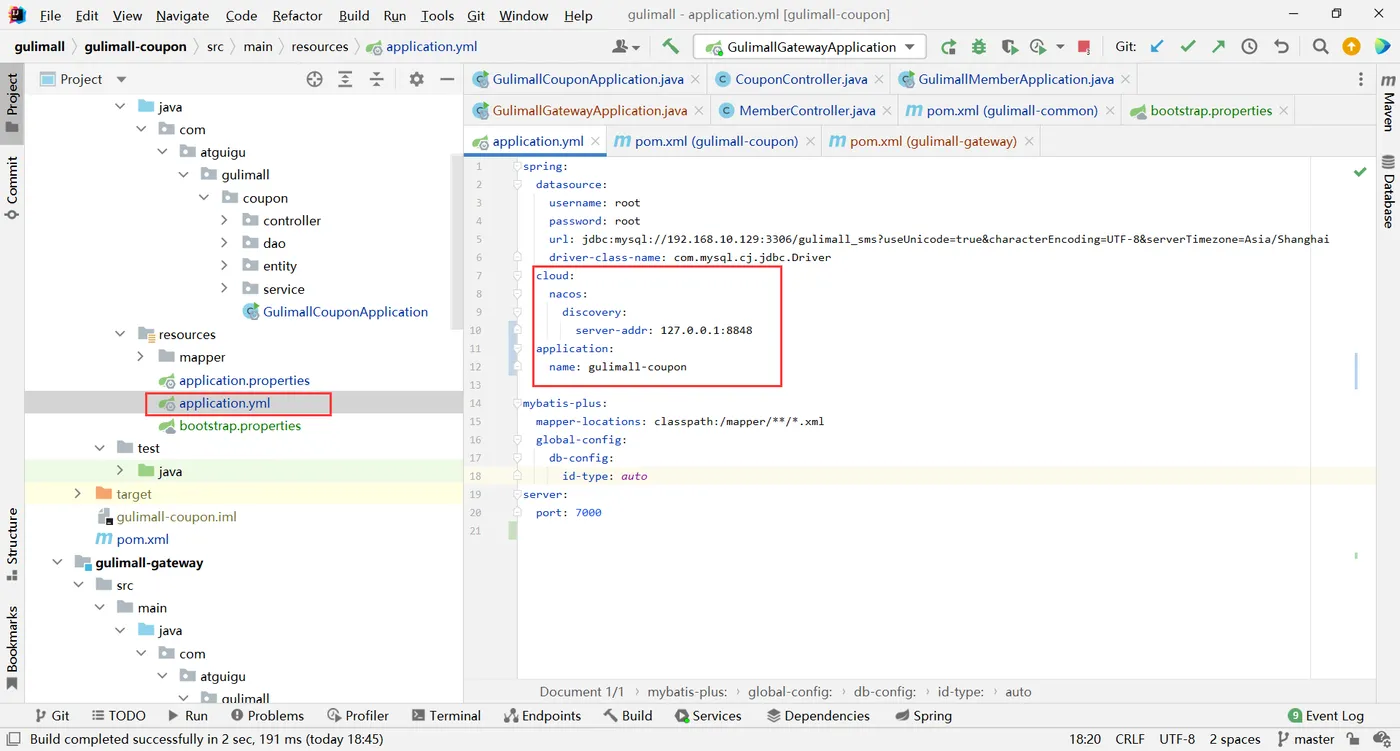
Task: Open the Database tool window
Action: [1388, 191]
